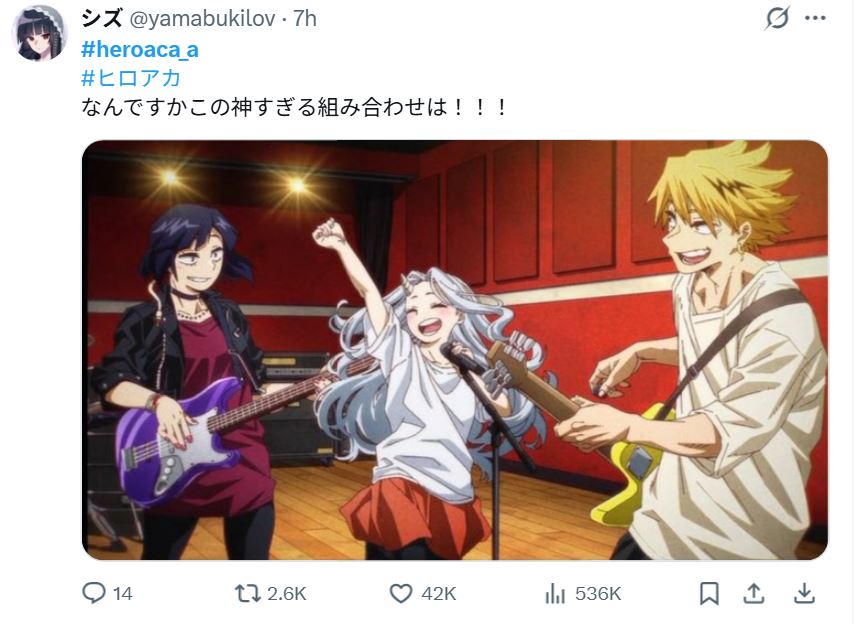857x624 pixels.
Task: Open the @yamabukilov profile handle
Action: tap(202, 19)
